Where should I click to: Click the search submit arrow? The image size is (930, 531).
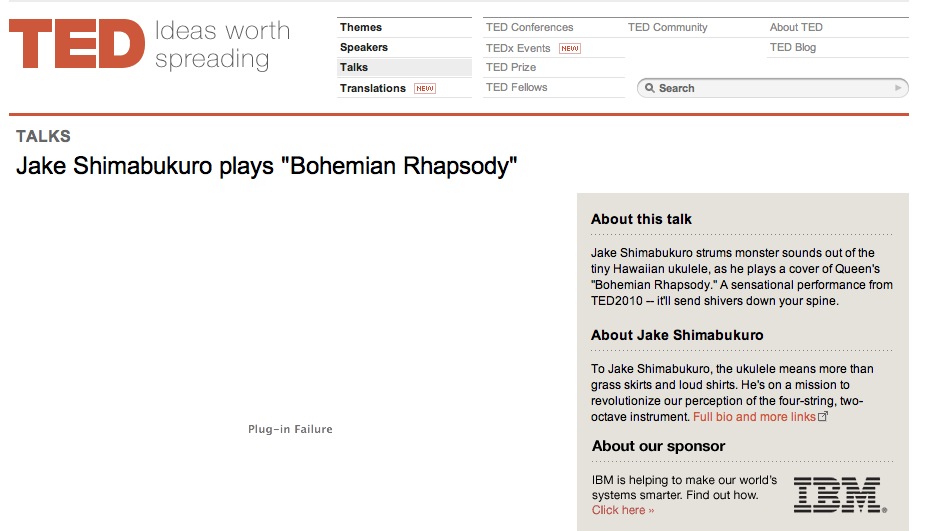pos(898,88)
